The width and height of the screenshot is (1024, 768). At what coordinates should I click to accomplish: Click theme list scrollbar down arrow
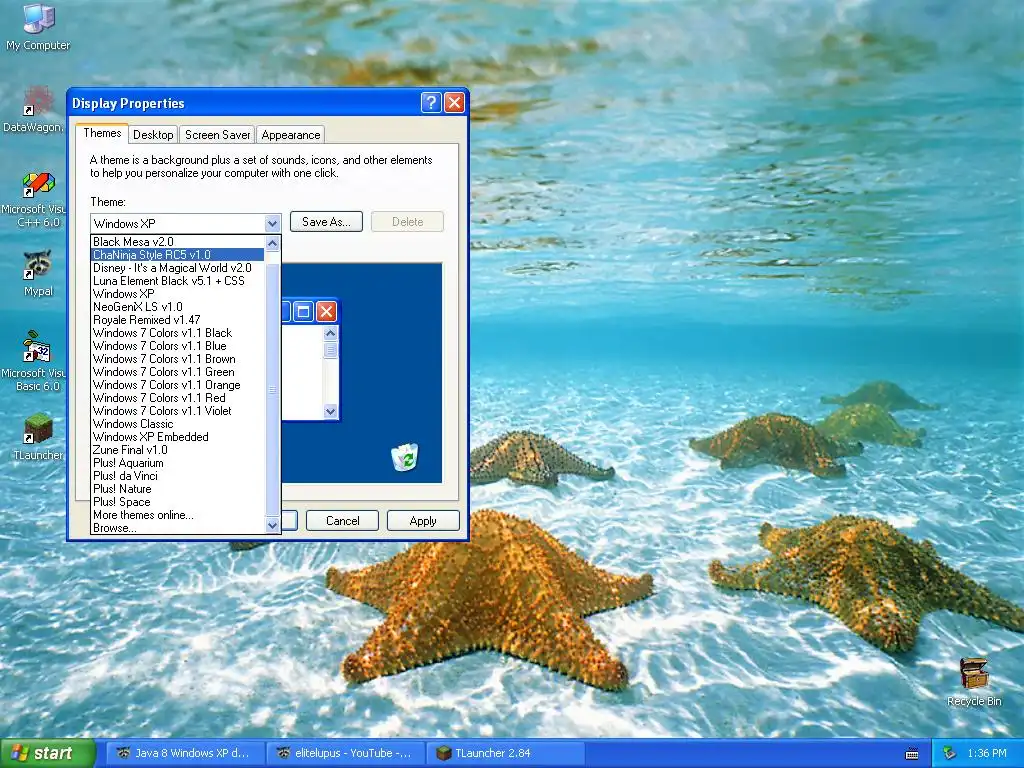click(273, 524)
